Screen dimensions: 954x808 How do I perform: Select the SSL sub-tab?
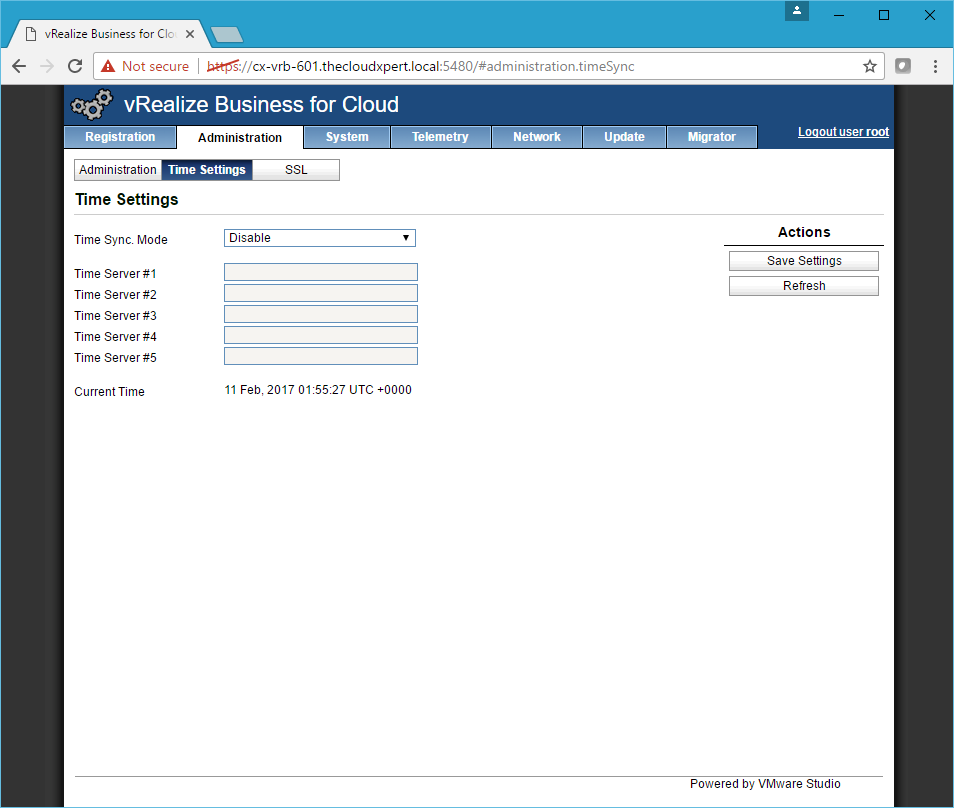tap(296, 170)
